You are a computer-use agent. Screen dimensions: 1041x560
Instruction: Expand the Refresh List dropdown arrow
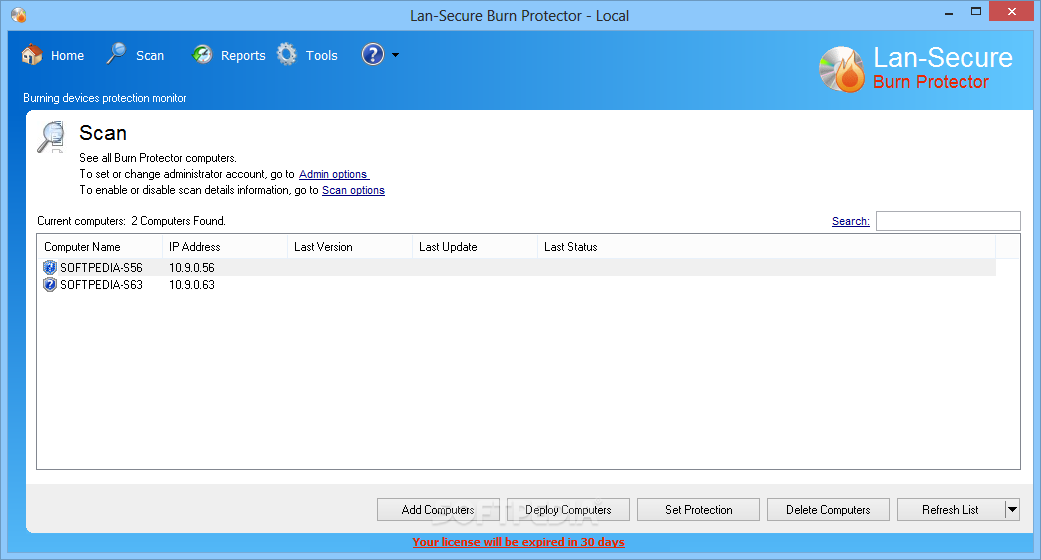coord(1012,510)
